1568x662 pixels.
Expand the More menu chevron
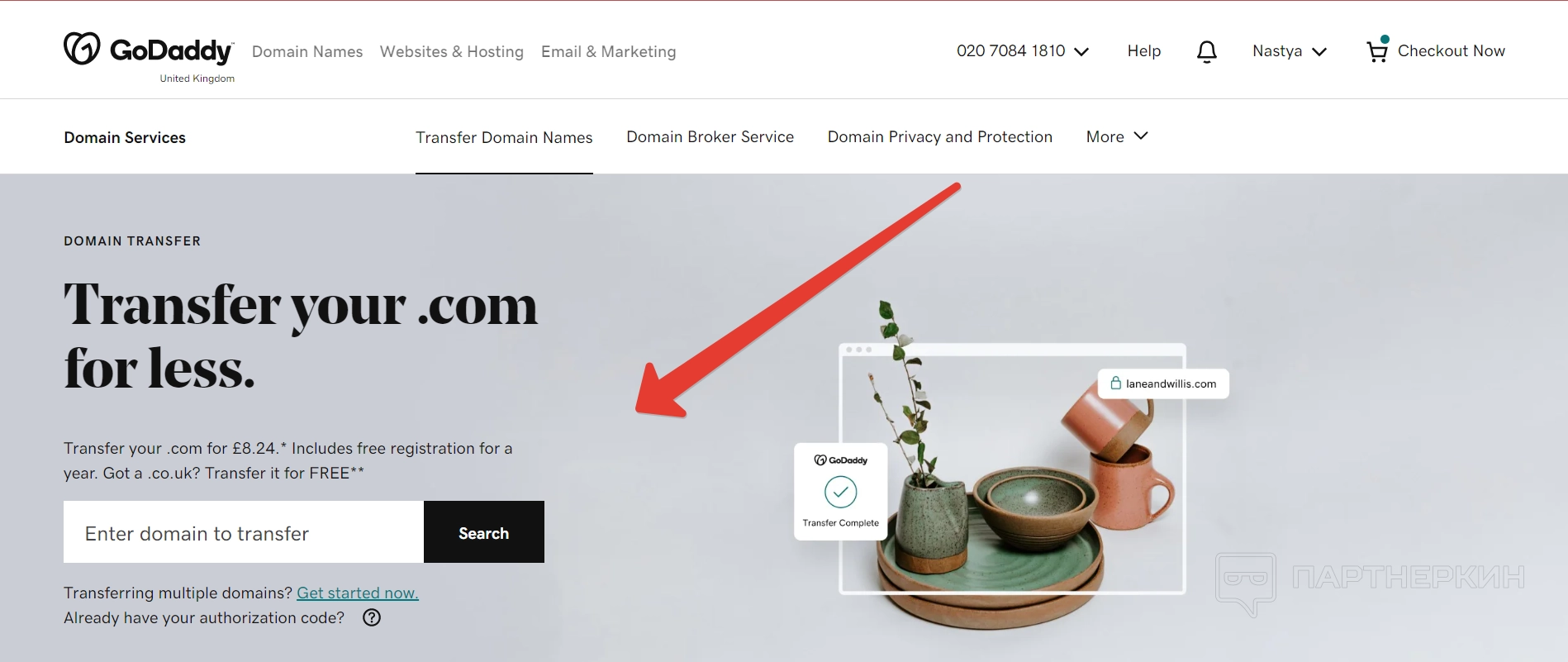(x=1141, y=136)
